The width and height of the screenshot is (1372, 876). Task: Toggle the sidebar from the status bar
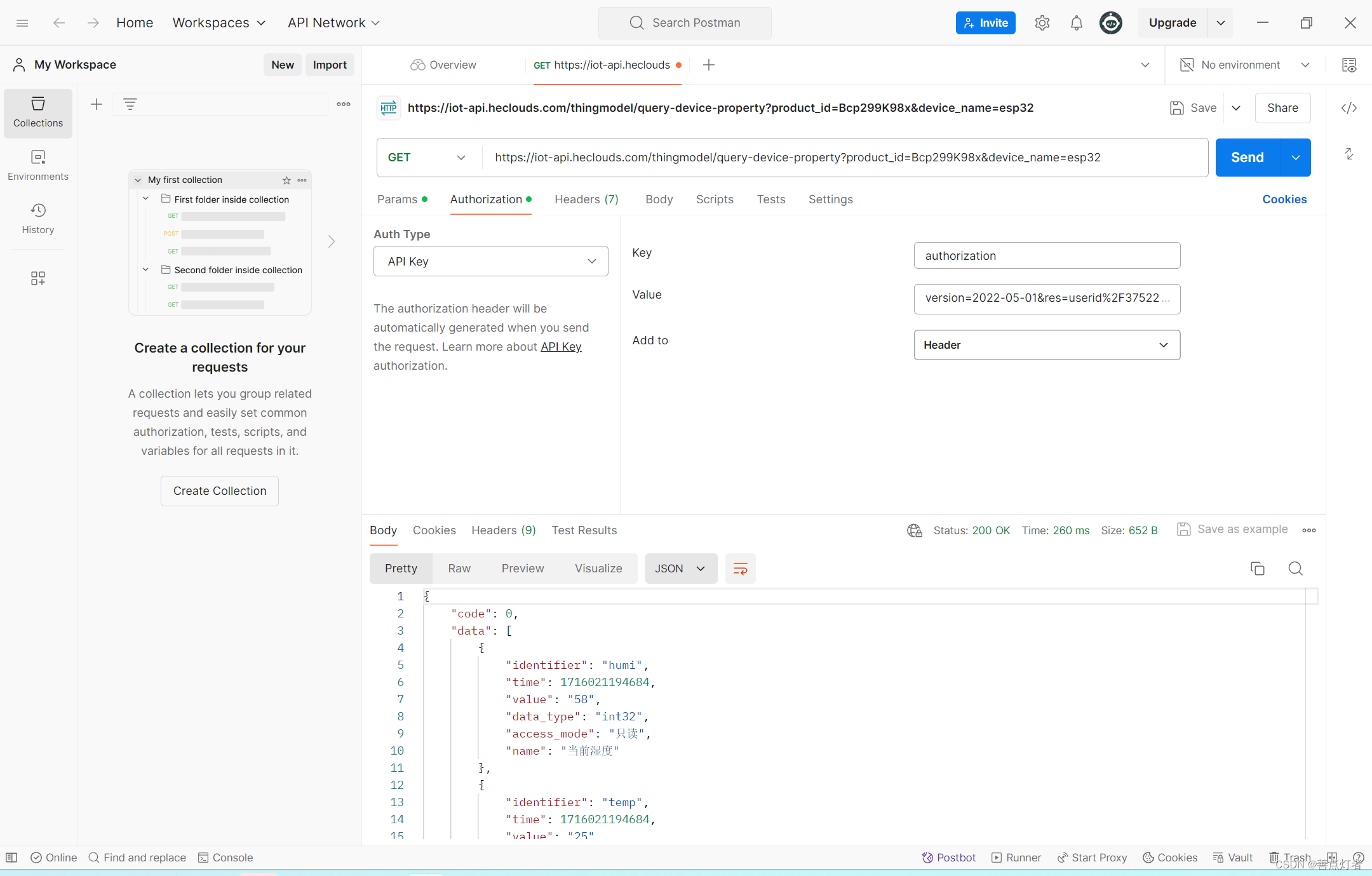click(11, 858)
